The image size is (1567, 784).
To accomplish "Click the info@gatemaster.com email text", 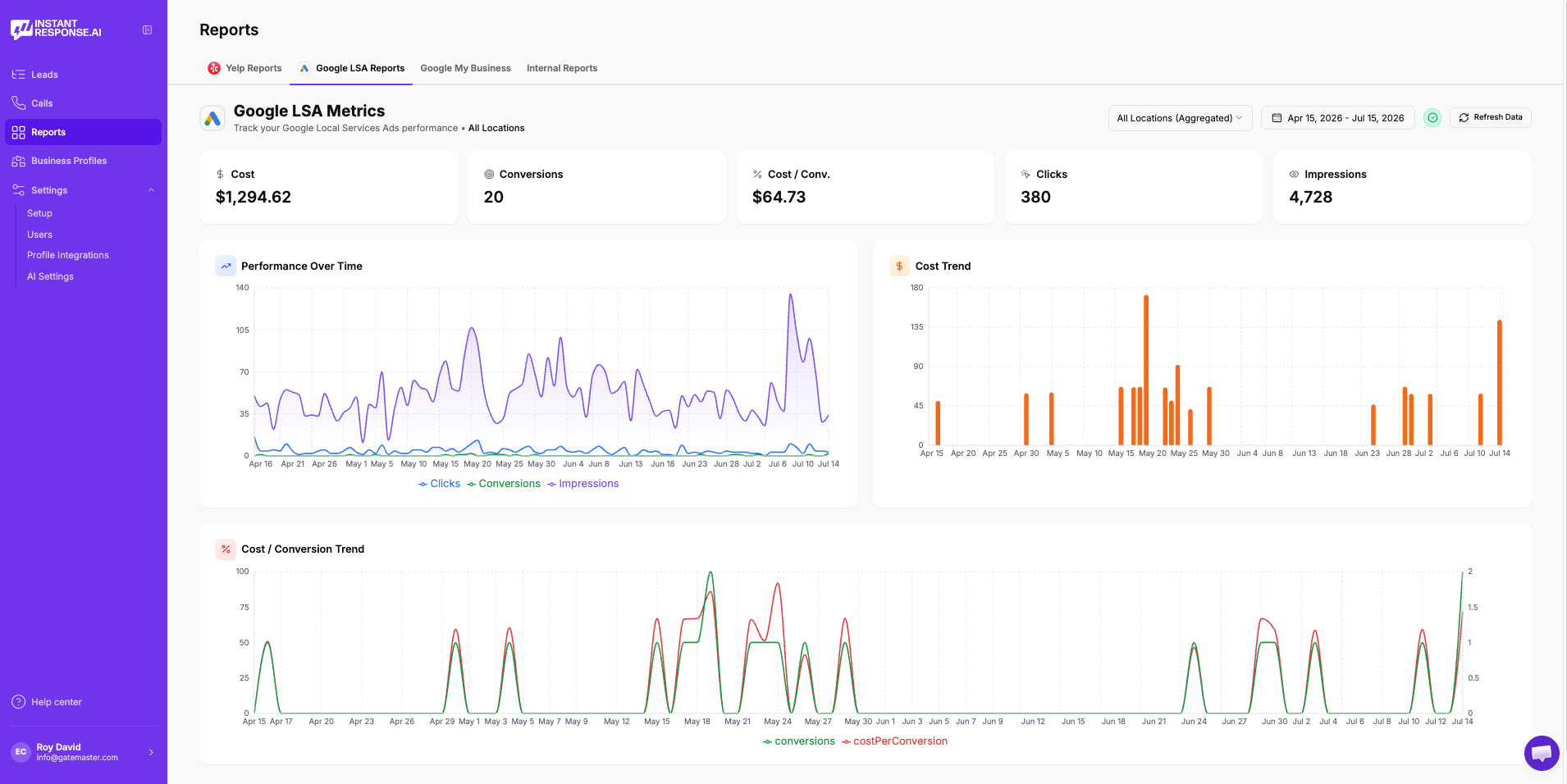I will [x=77, y=758].
